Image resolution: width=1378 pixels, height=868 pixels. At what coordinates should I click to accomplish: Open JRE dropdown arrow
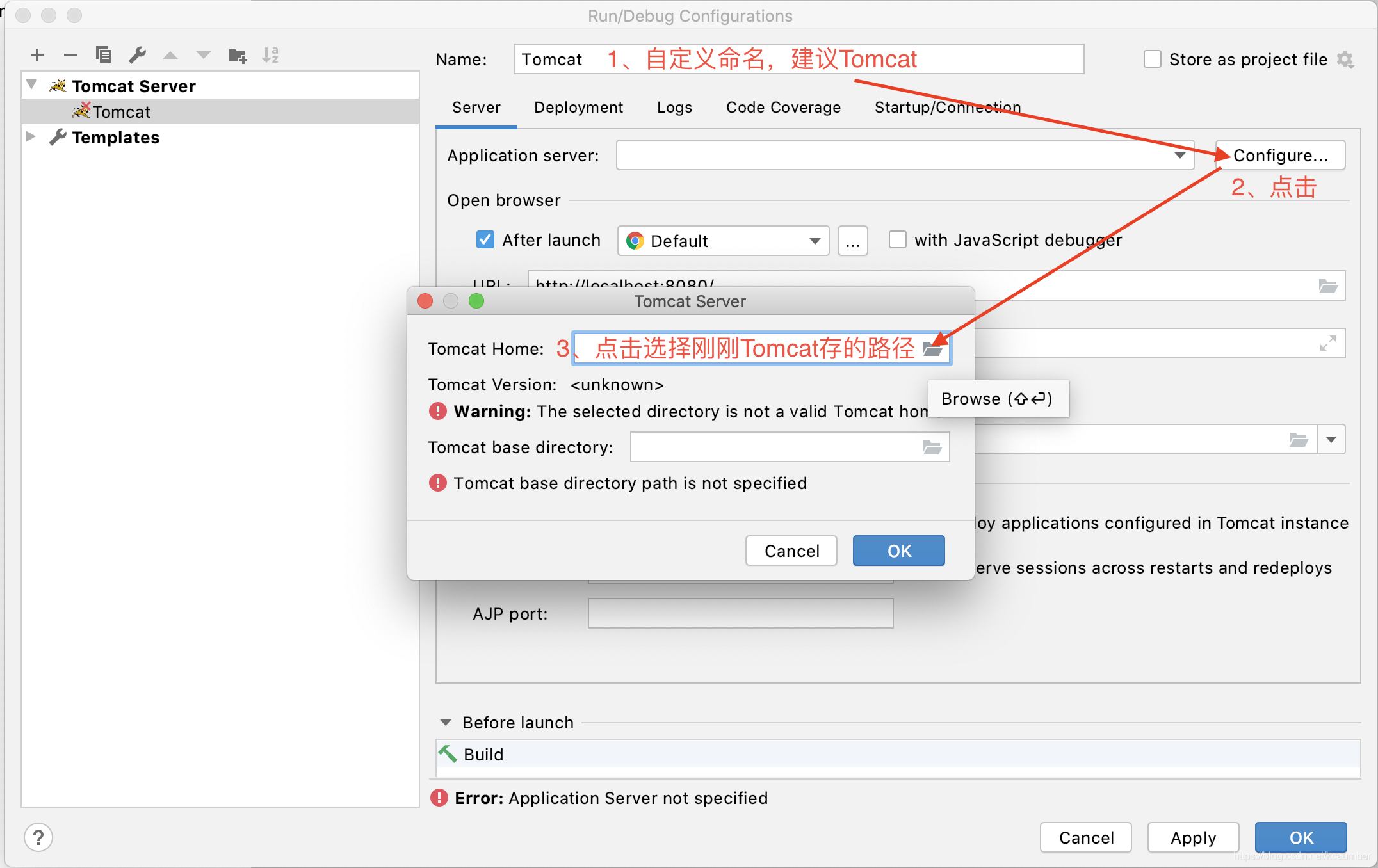(x=1331, y=440)
